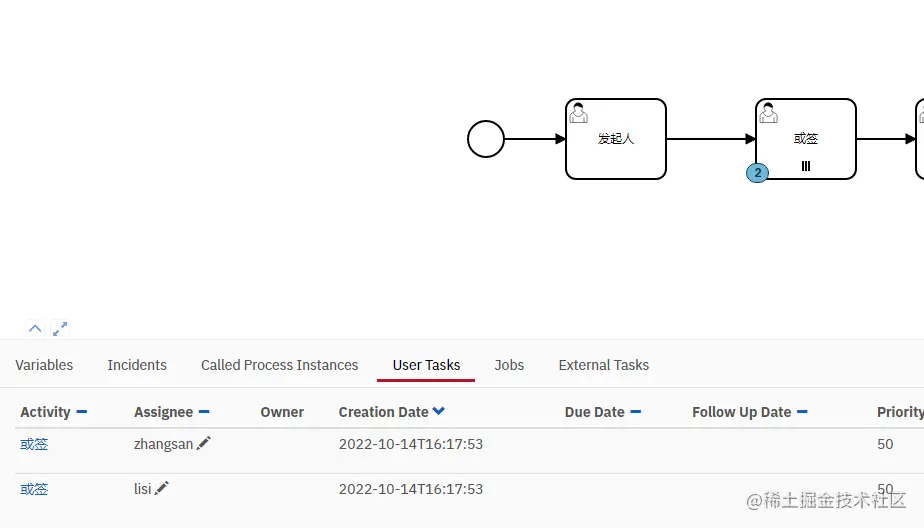
Task: Click the multi-instance marker on 或签 task
Action: pos(806,166)
